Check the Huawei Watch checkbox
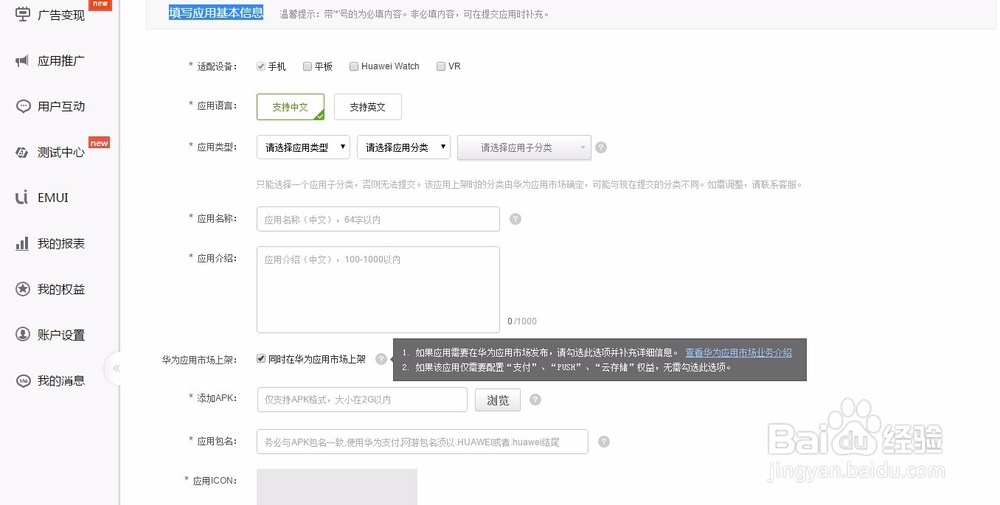 [354, 66]
